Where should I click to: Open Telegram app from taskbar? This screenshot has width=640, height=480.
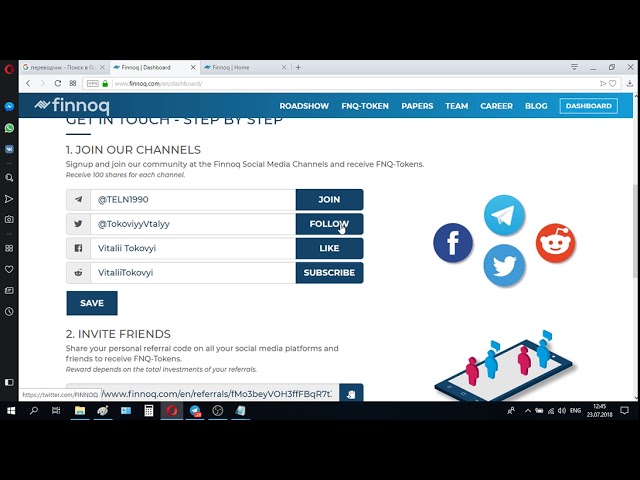click(x=195, y=411)
